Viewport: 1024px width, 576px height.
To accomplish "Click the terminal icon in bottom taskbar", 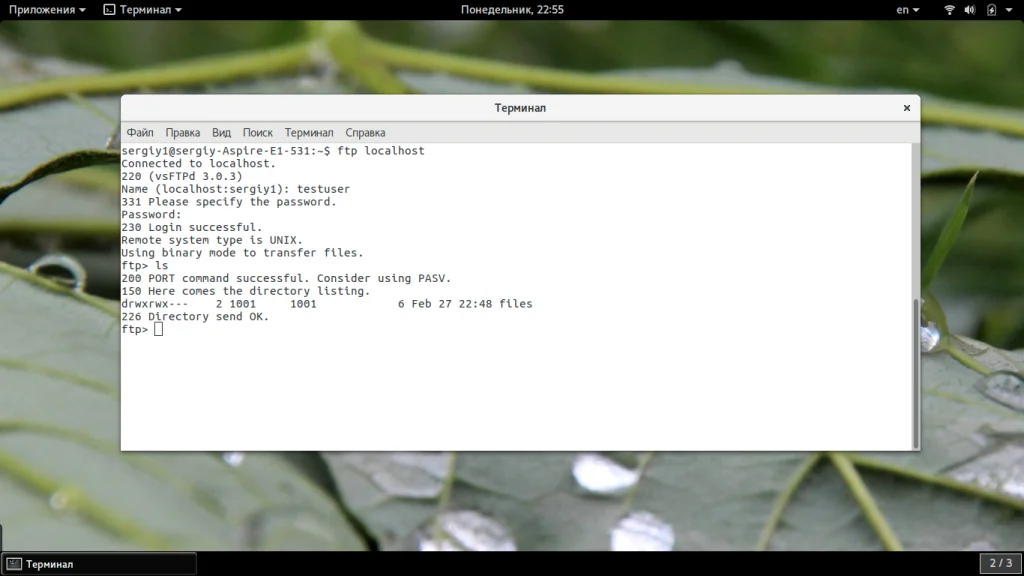I will tap(14, 564).
